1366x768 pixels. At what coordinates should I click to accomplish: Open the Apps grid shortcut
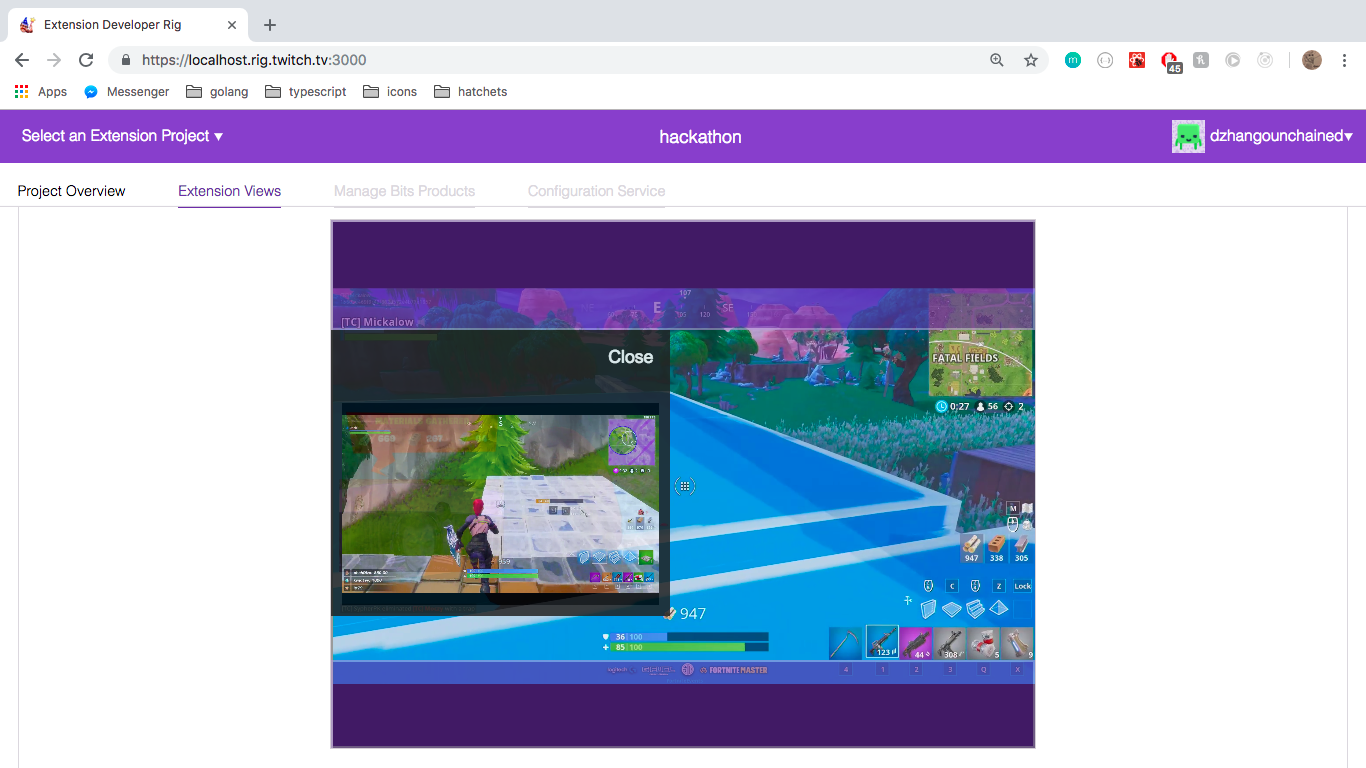pyautogui.click(x=41, y=91)
